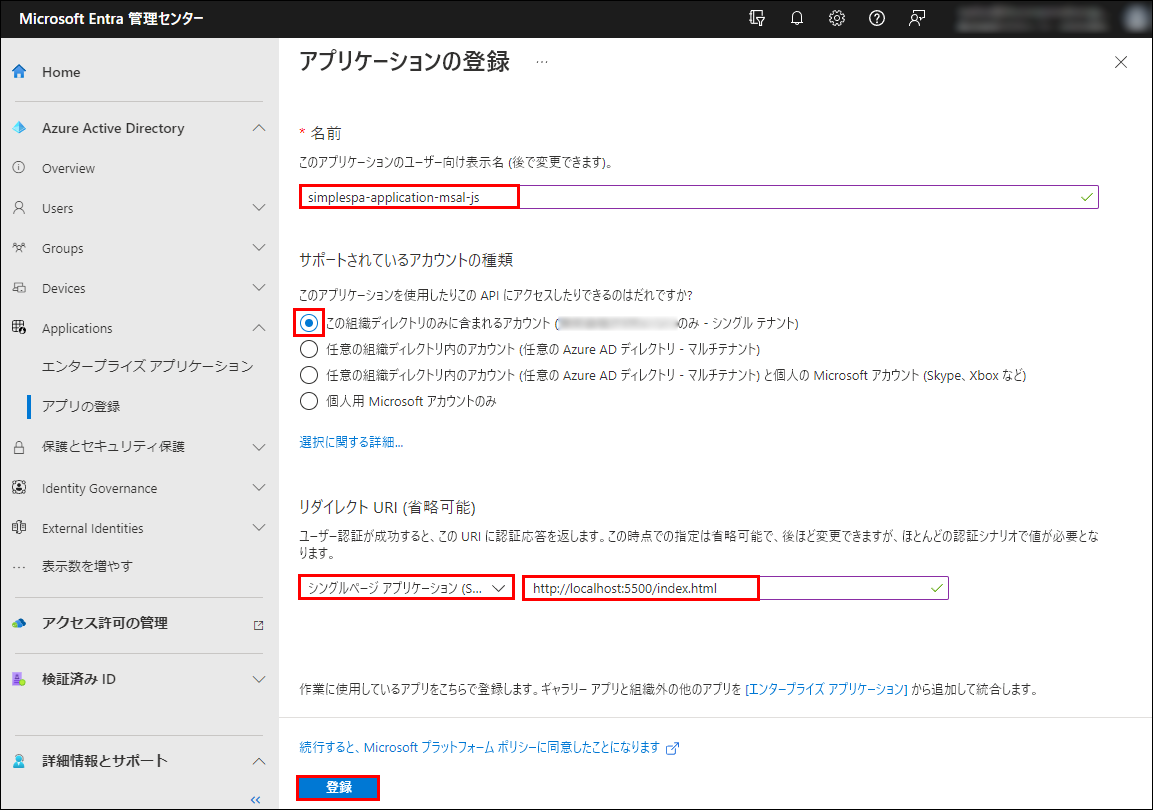The width and height of the screenshot is (1153, 810).
Task: Select 個人用 Microsoft アカウントのみ radio option
Action: tap(309, 401)
